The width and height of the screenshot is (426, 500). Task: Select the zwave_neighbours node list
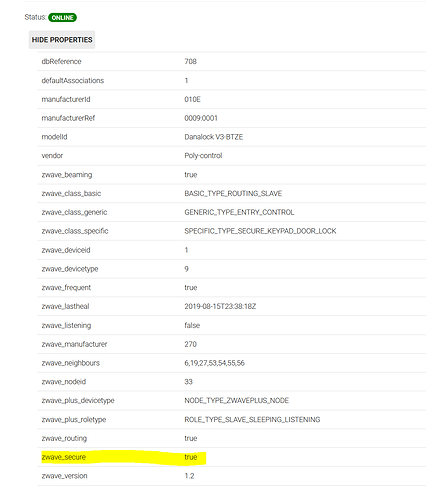pos(214,363)
